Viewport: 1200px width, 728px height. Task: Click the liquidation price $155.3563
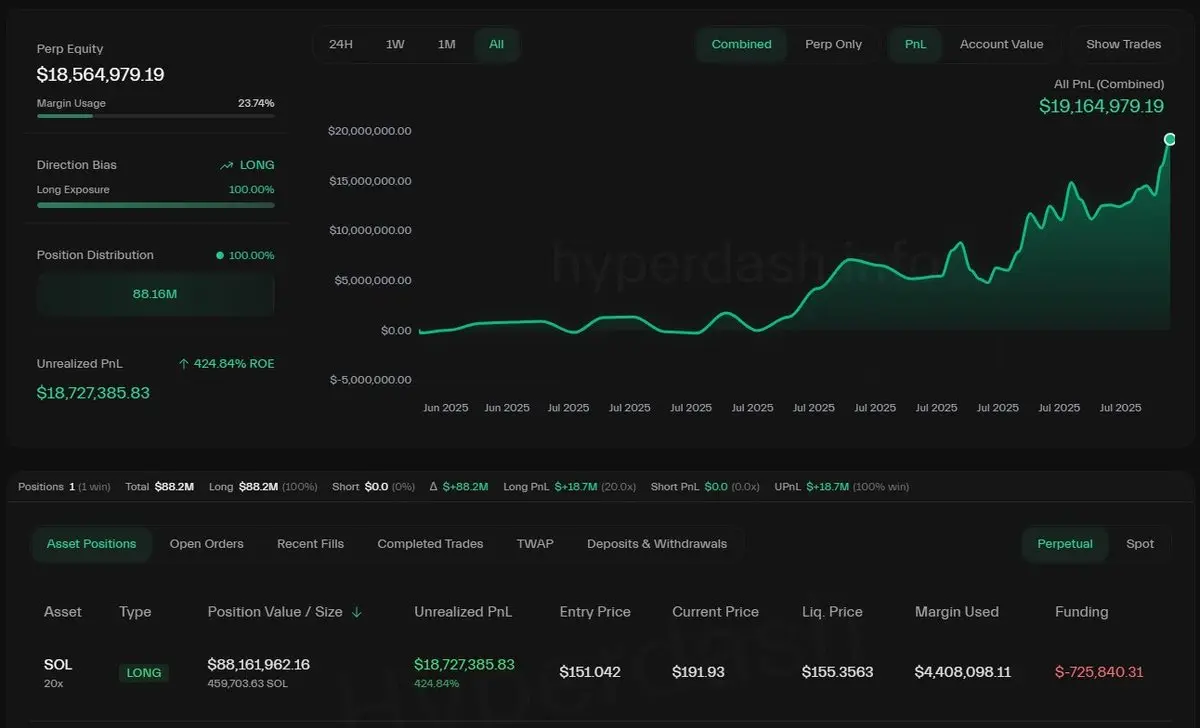(x=838, y=672)
